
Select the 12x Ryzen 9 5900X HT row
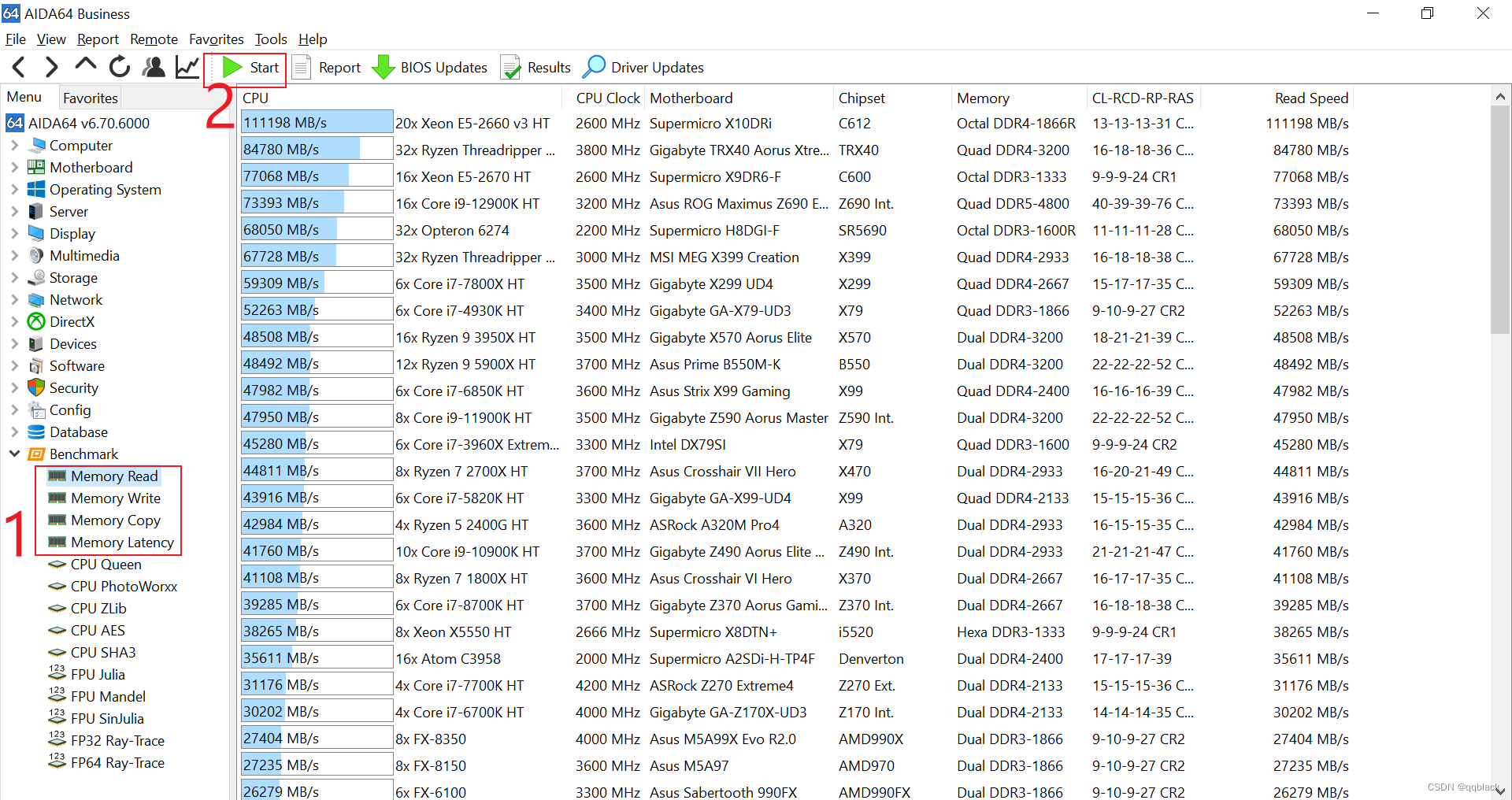click(795, 365)
